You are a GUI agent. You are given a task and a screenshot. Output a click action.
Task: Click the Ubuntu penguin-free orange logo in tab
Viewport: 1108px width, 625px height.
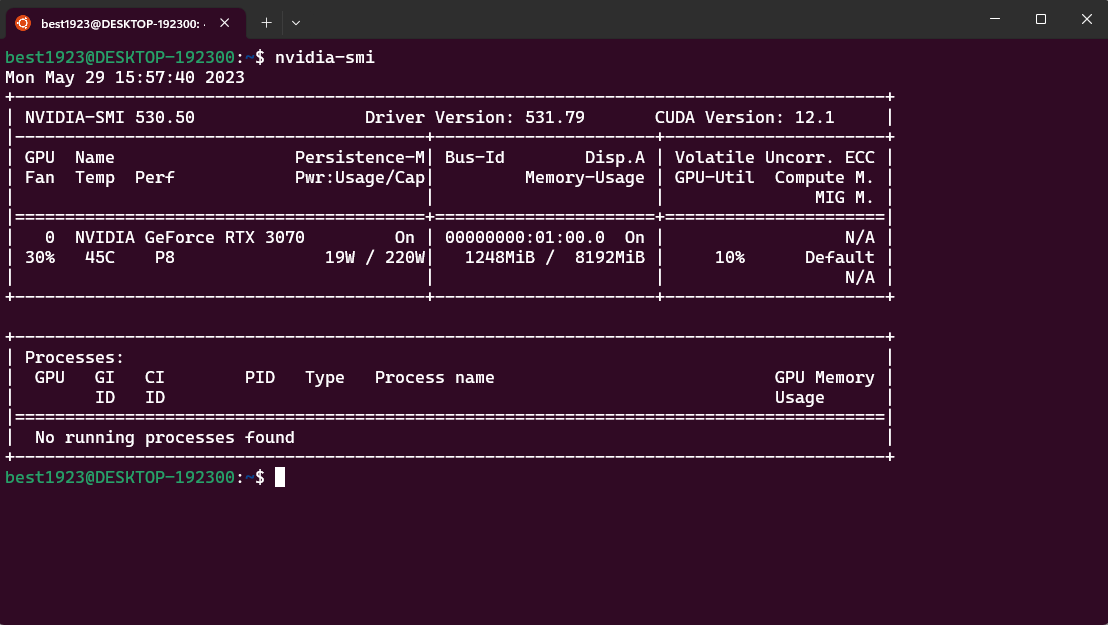click(24, 22)
